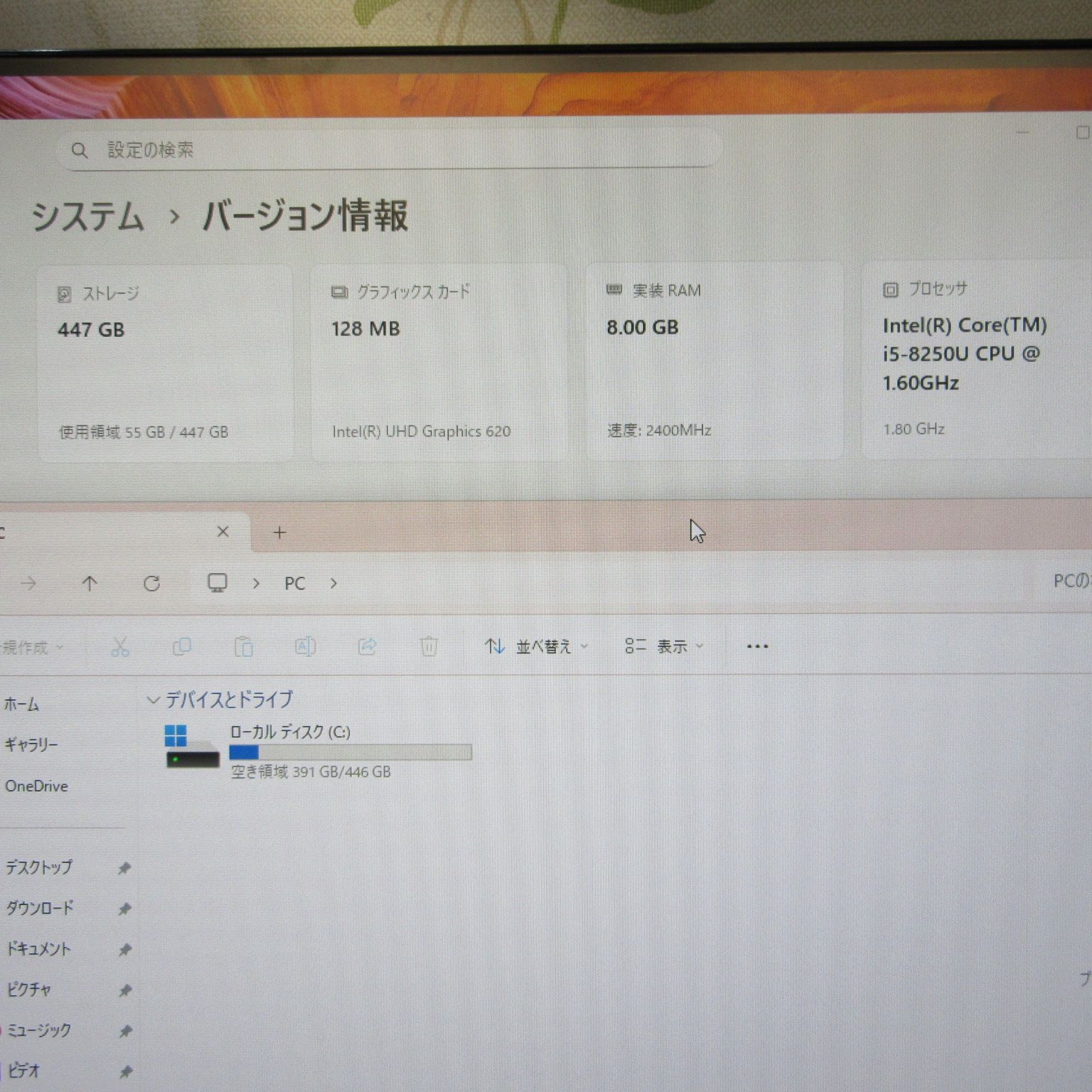Viewport: 1092px width, 1092px height.
Task: Click the Refresh navigation icon
Action: click(x=152, y=583)
